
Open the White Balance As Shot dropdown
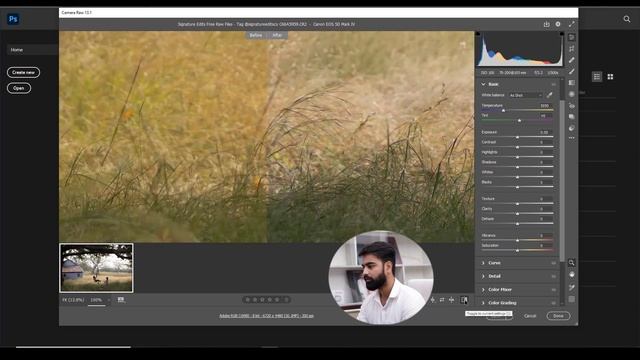[525, 95]
